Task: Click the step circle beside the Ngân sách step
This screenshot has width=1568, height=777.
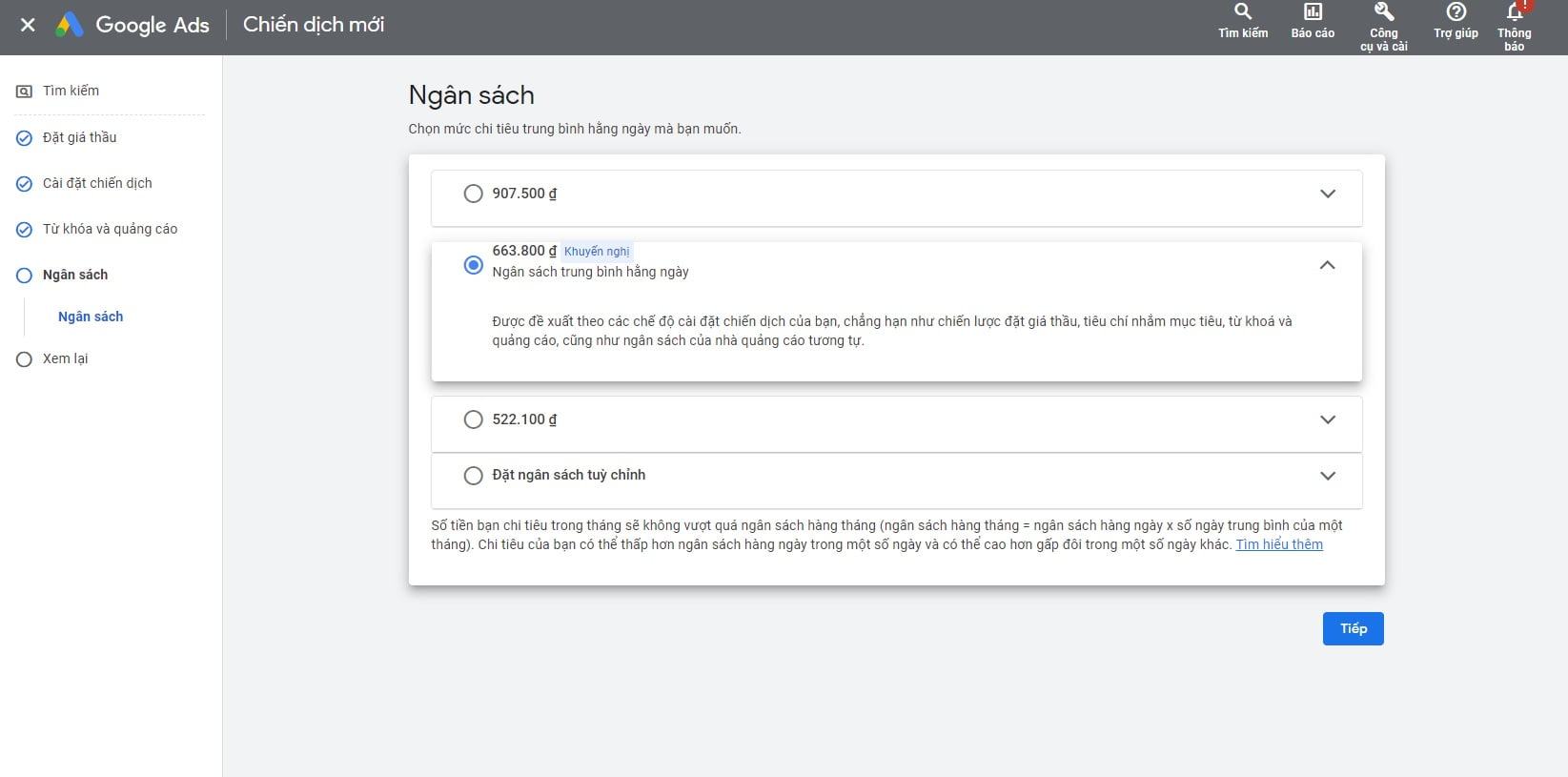Action: point(24,276)
